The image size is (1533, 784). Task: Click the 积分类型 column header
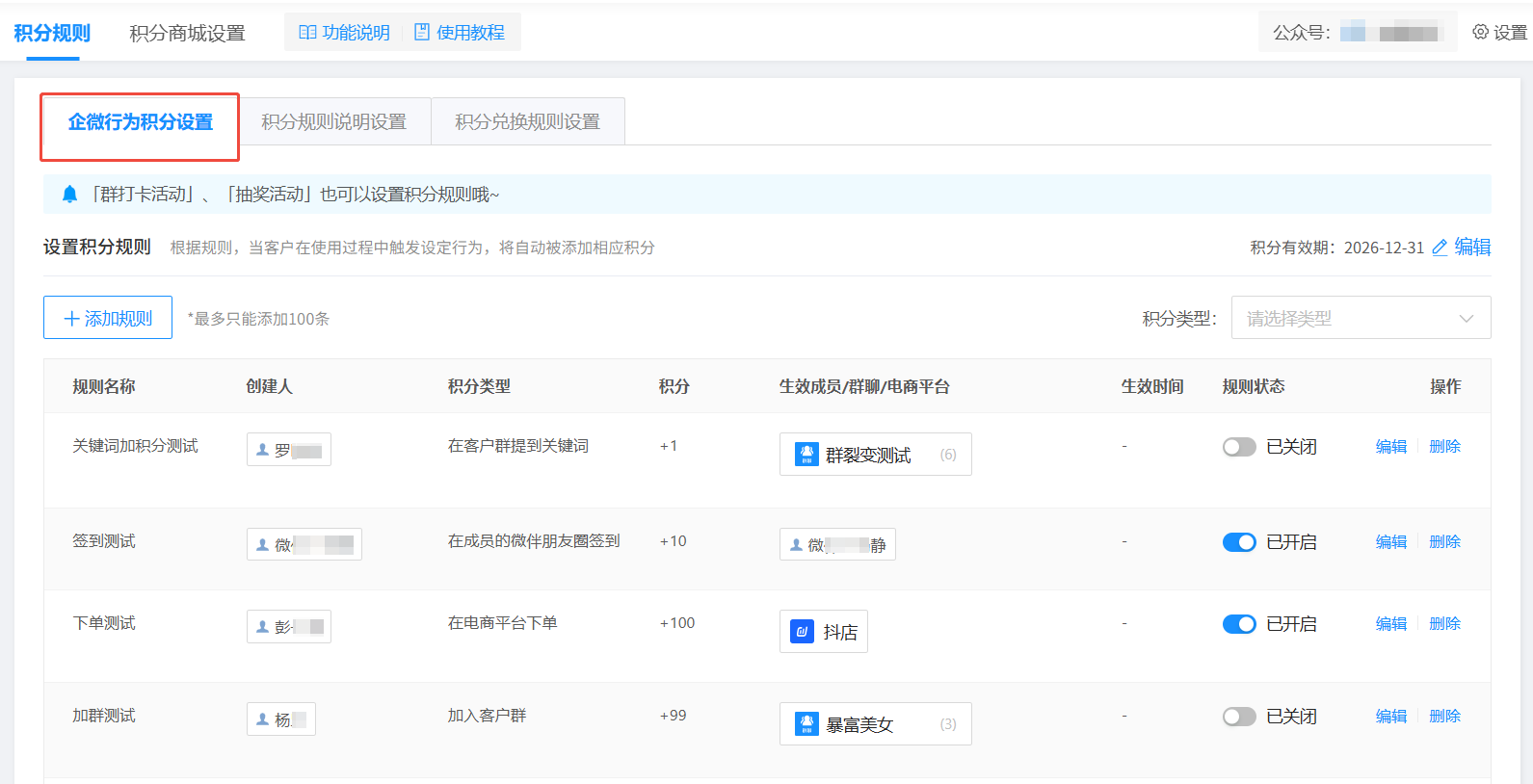pyautogui.click(x=479, y=386)
